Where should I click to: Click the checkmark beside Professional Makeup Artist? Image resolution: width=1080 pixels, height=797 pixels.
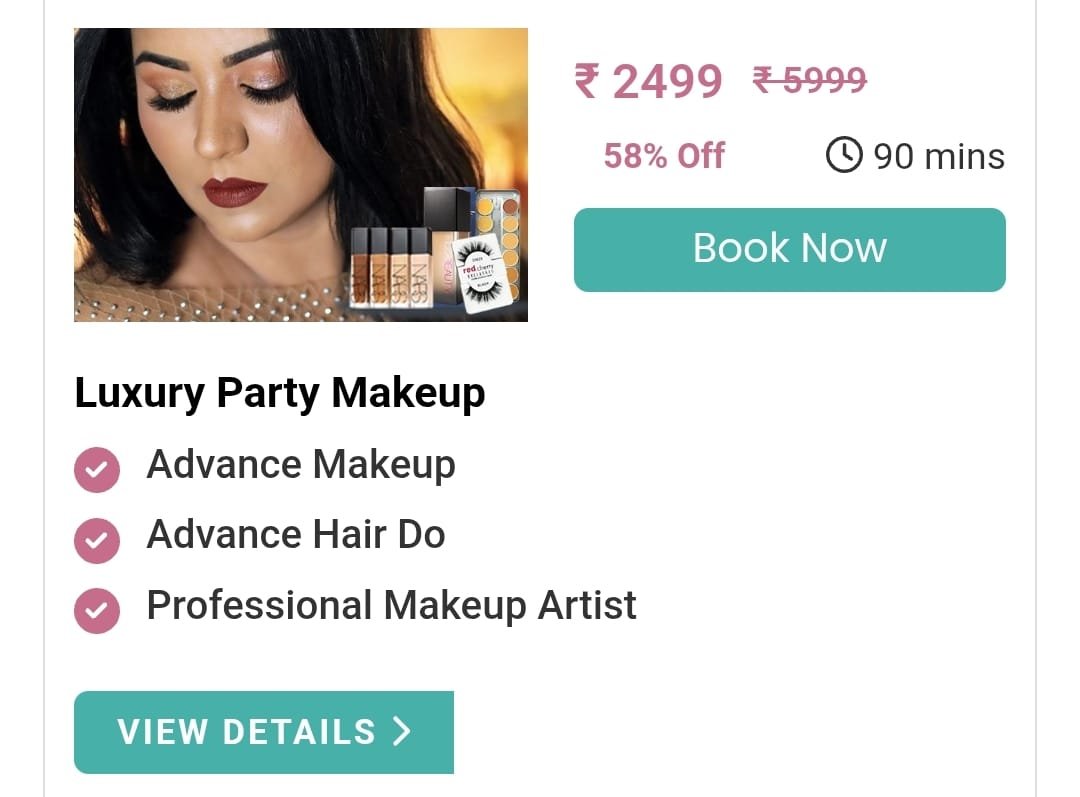click(97, 611)
